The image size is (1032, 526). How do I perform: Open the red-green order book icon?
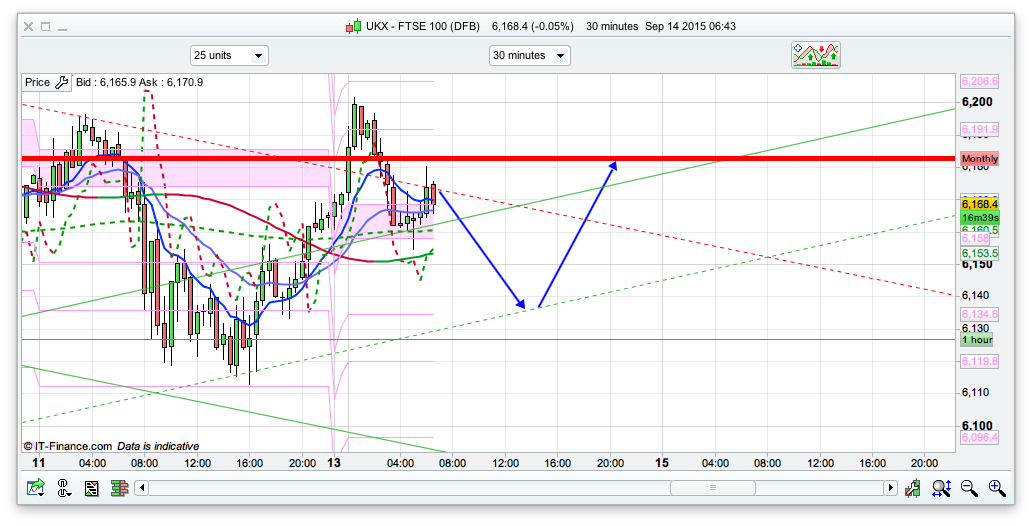(119, 488)
